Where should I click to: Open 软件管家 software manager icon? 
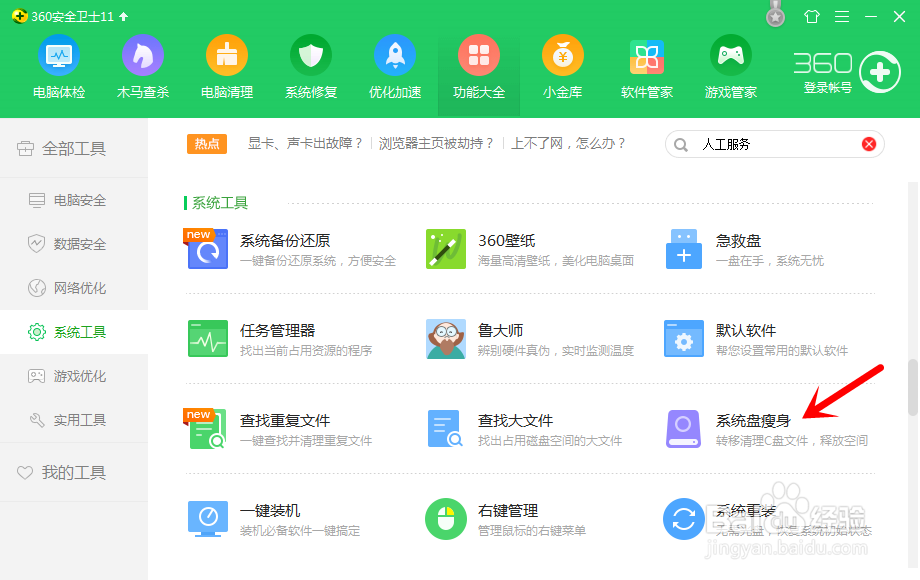pyautogui.click(x=647, y=56)
